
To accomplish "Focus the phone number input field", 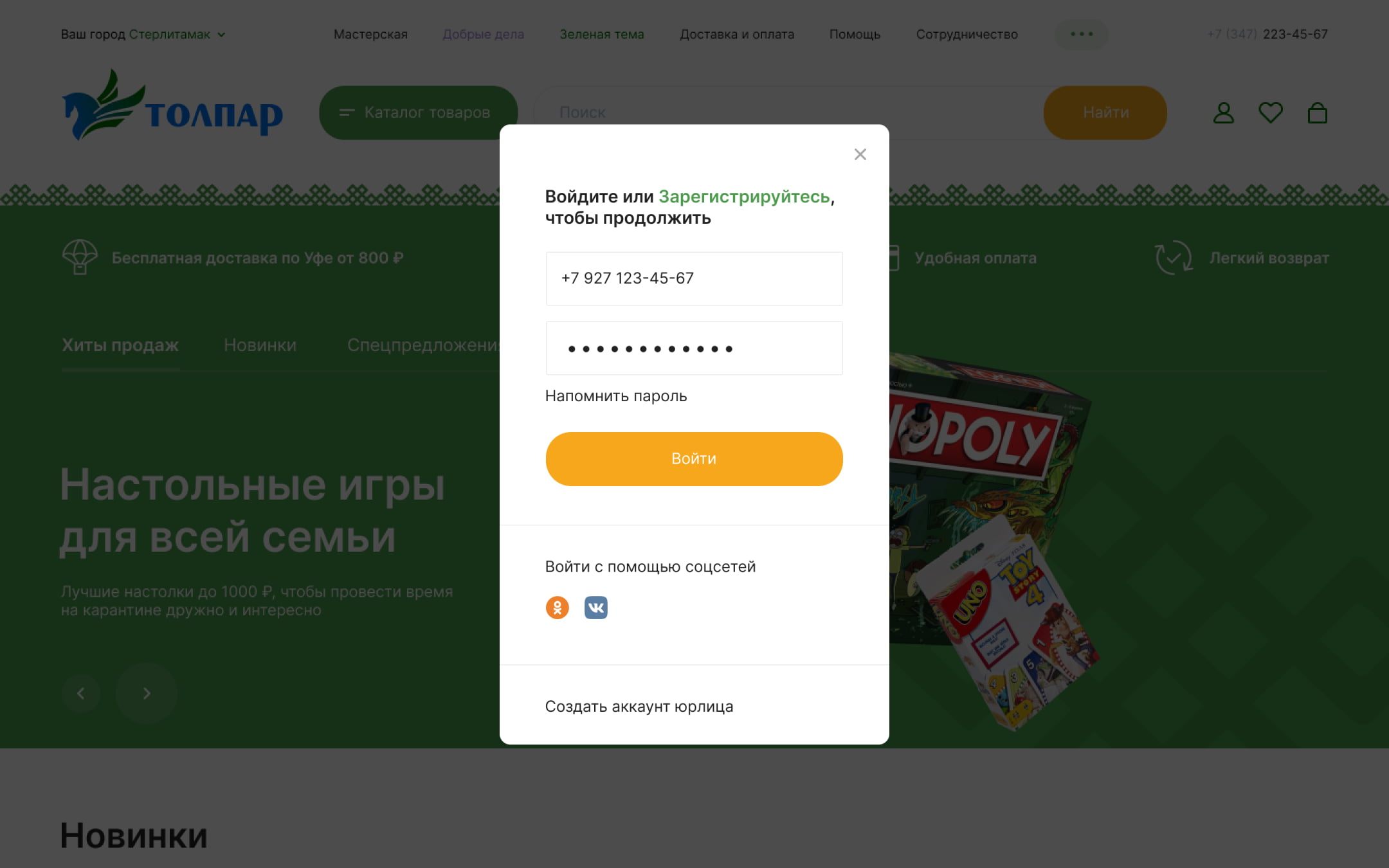I will click(x=694, y=278).
